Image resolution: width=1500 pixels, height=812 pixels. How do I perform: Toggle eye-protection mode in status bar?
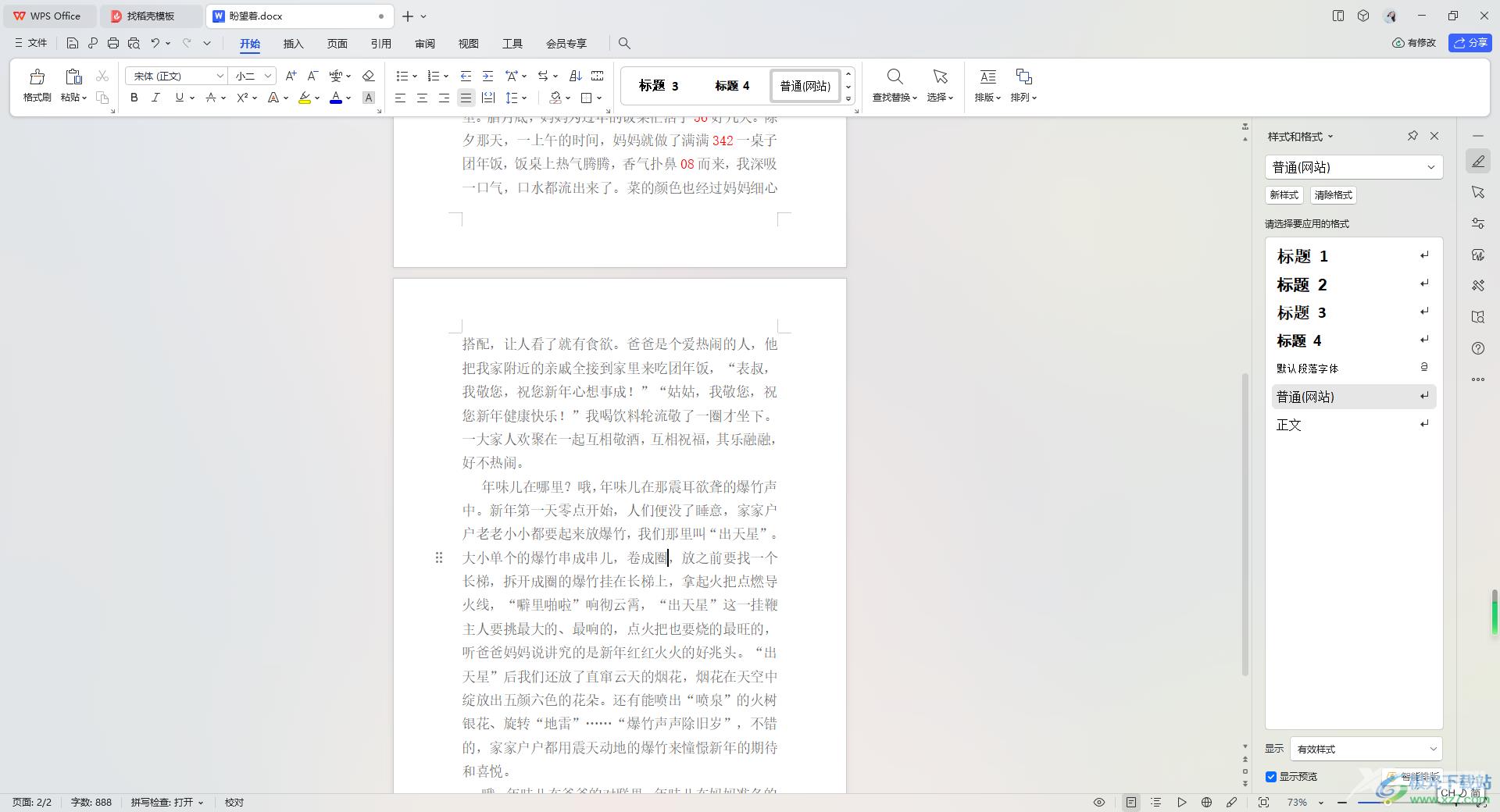[1099, 802]
